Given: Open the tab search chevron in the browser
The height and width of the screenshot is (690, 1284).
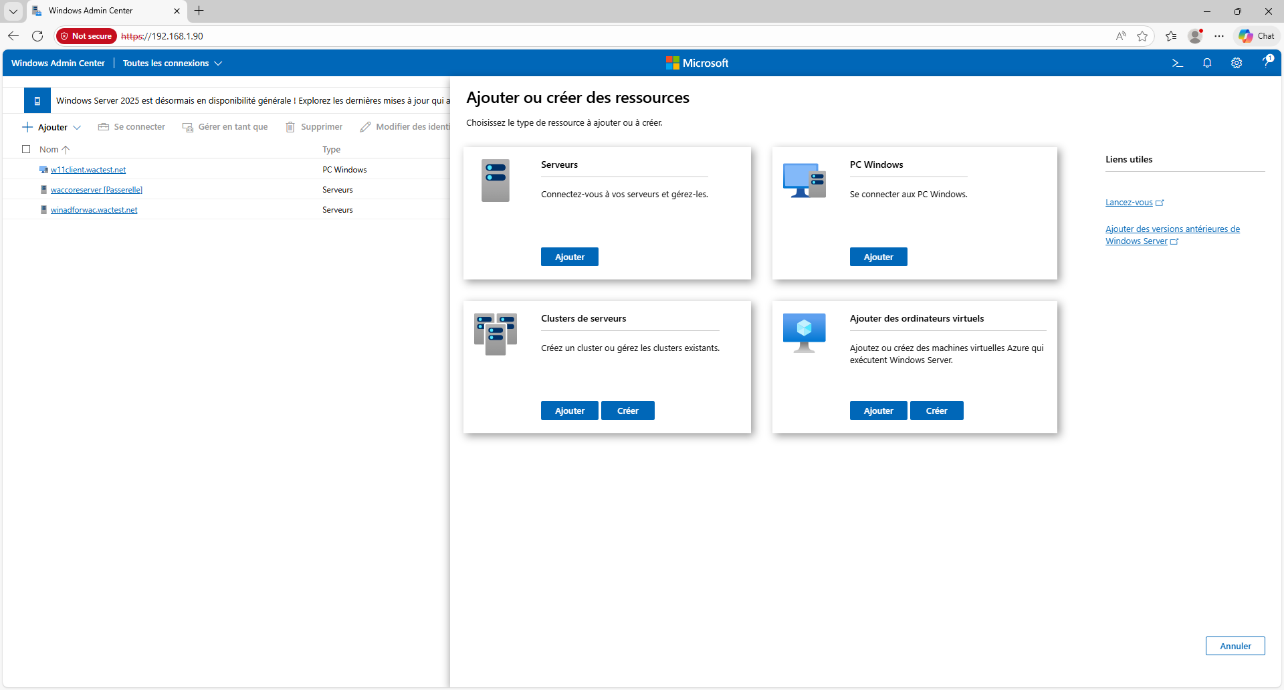Looking at the screenshot, I should tap(13, 11).
